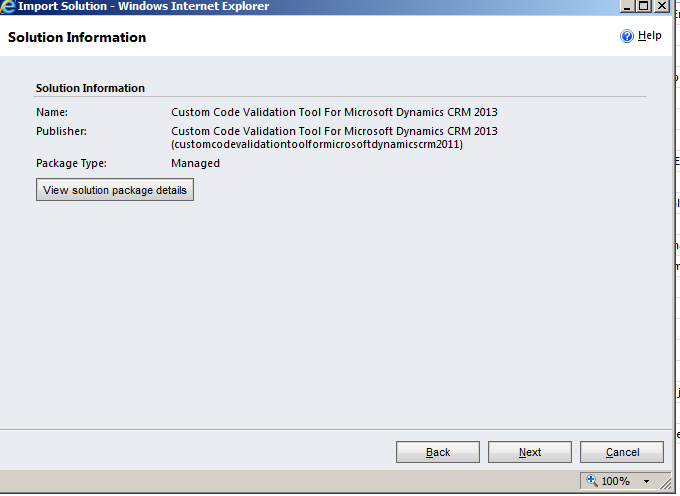The image size is (680, 496).
Task: Maximize the Import Solution window
Action: (644, 6)
